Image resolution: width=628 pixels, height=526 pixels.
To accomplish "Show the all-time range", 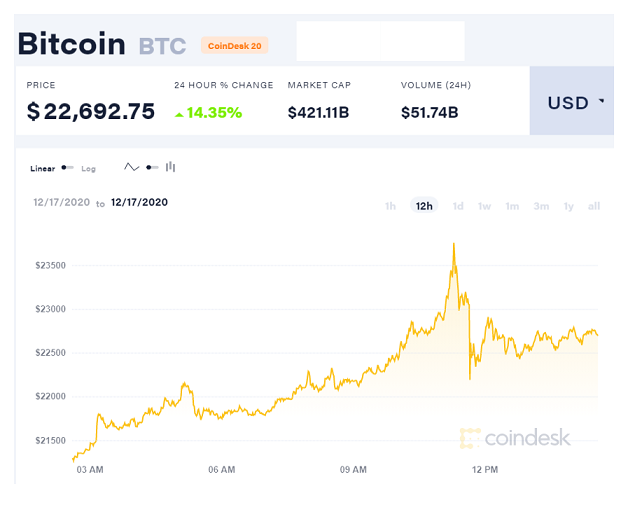I will click(x=594, y=206).
